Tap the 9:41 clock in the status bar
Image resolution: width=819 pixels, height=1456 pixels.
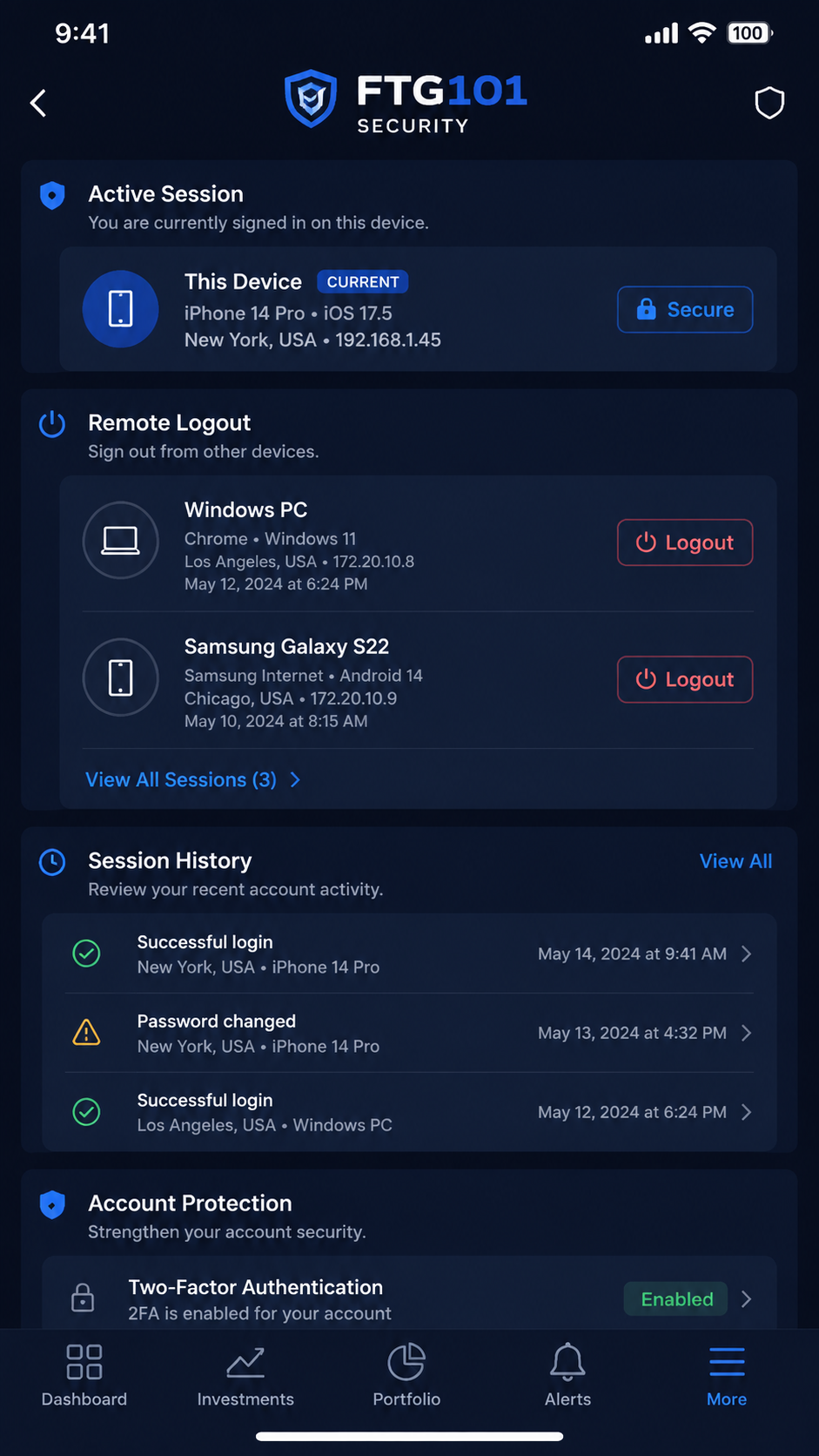coord(82,33)
